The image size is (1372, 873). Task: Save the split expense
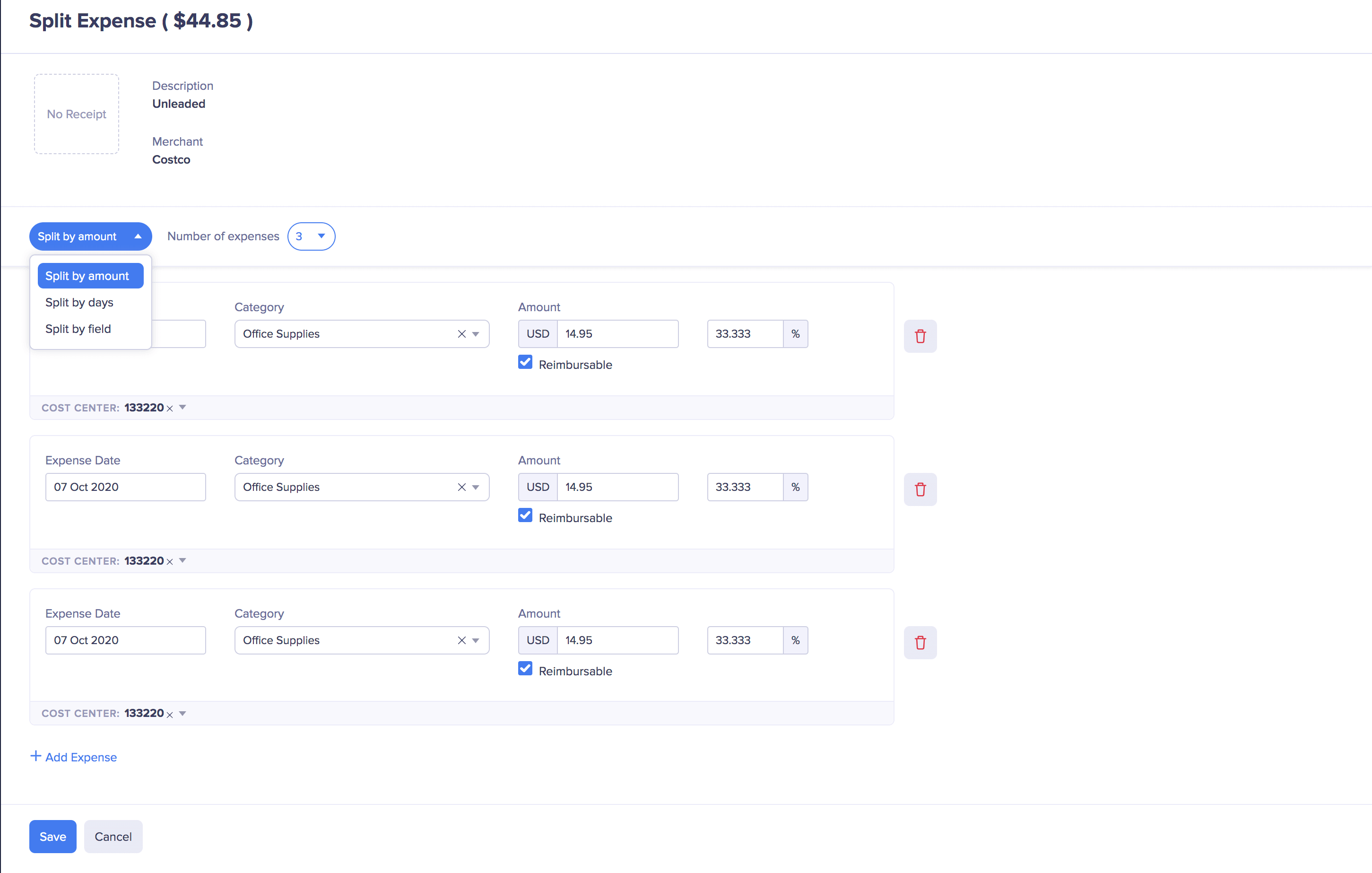click(52, 837)
